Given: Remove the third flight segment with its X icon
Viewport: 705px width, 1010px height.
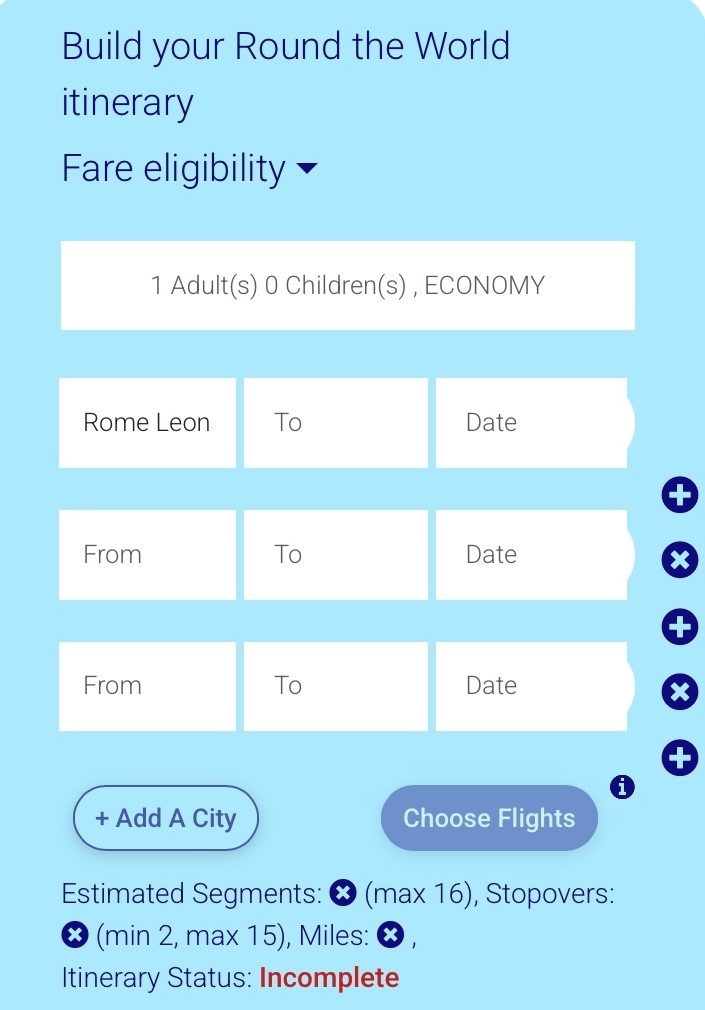Looking at the screenshot, I should (679, 692).
